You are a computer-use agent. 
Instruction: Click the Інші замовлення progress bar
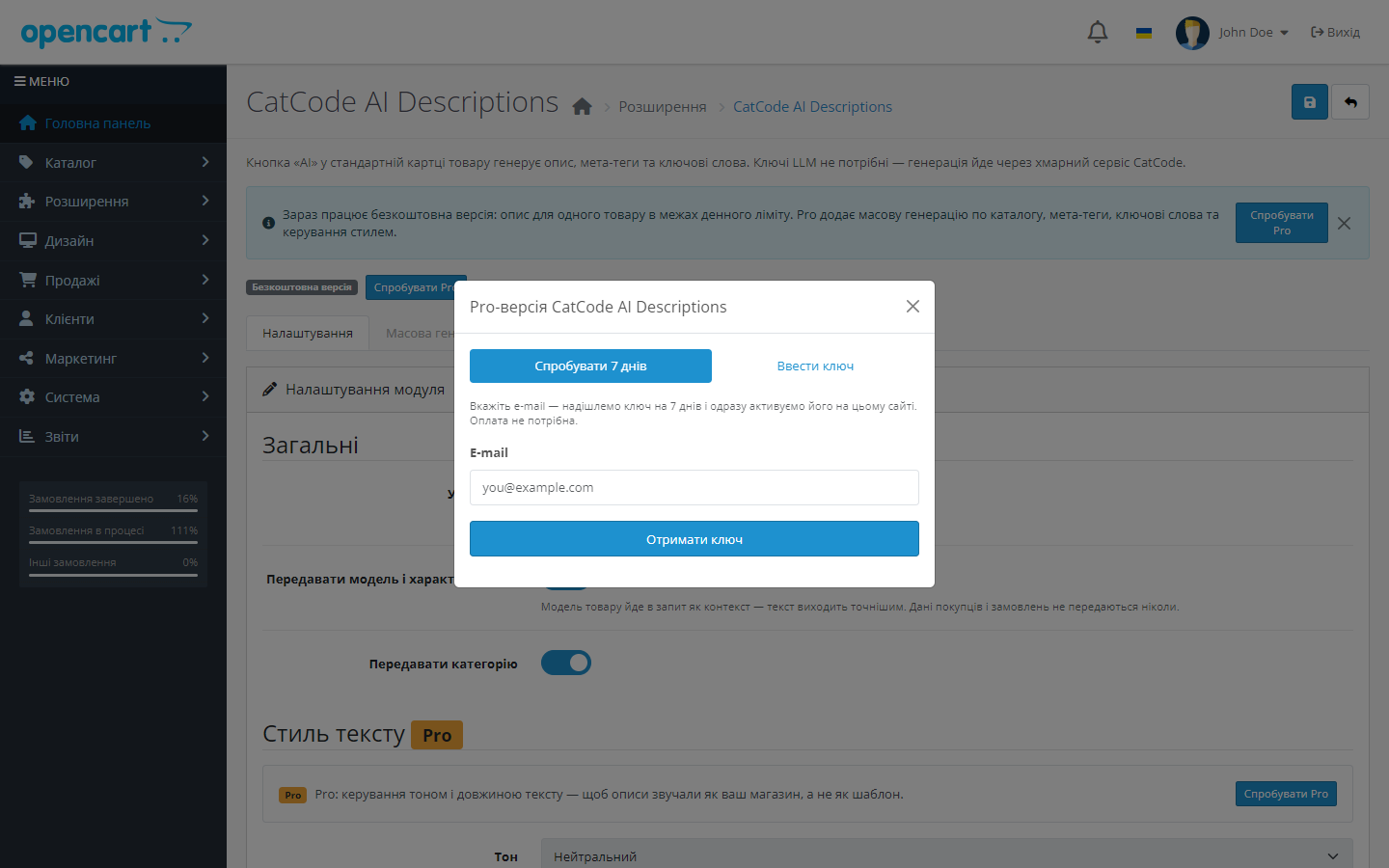click(113, 575)
